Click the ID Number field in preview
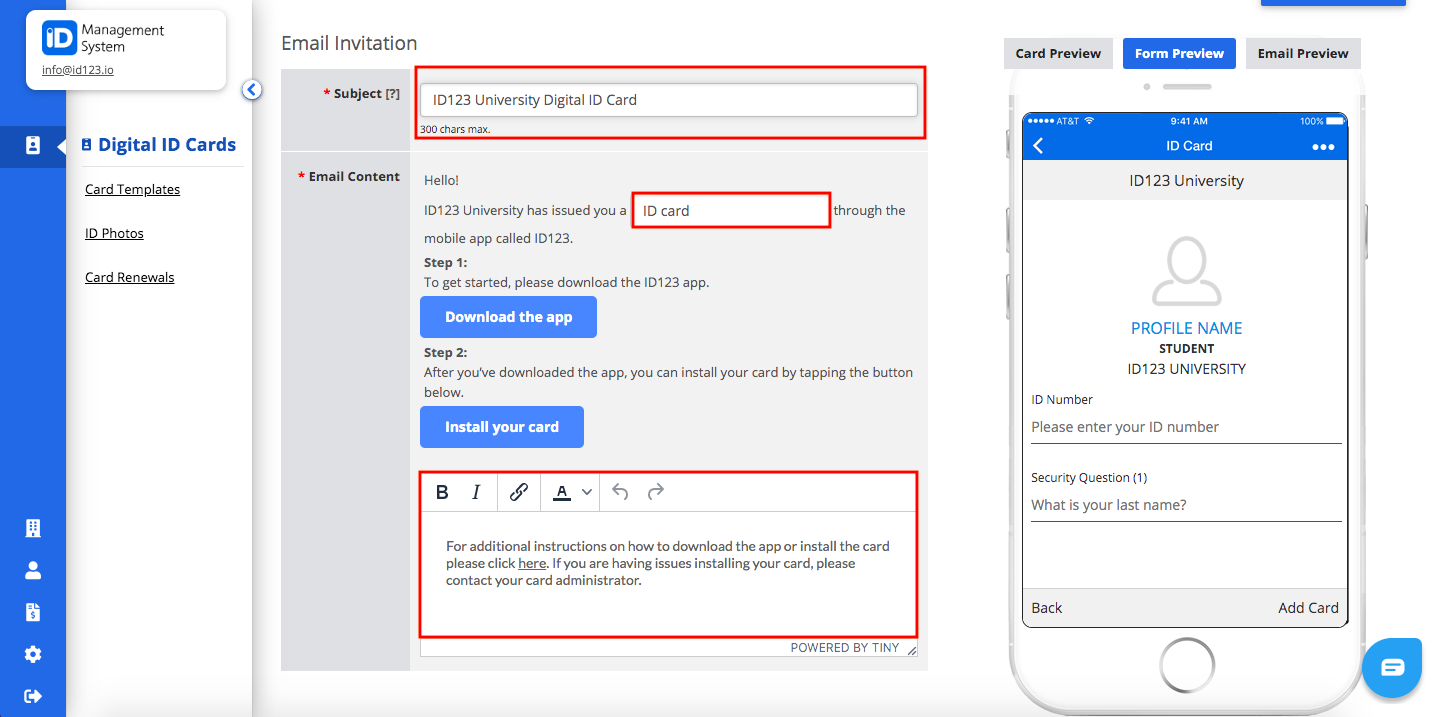The height and width of the screenshot is (717, 1440). click(1186, 427)
